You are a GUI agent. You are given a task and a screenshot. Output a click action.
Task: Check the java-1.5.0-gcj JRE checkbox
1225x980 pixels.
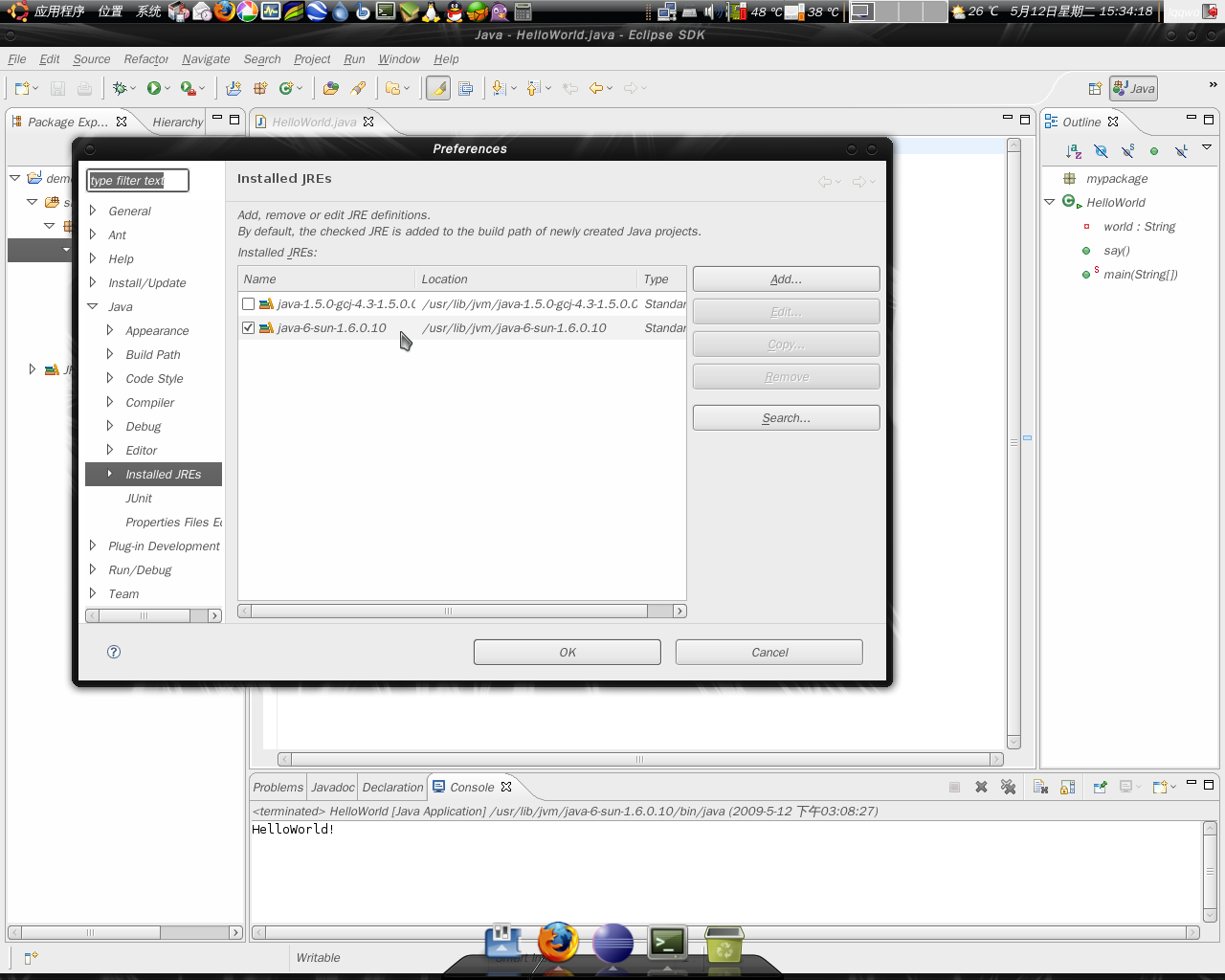248,303
